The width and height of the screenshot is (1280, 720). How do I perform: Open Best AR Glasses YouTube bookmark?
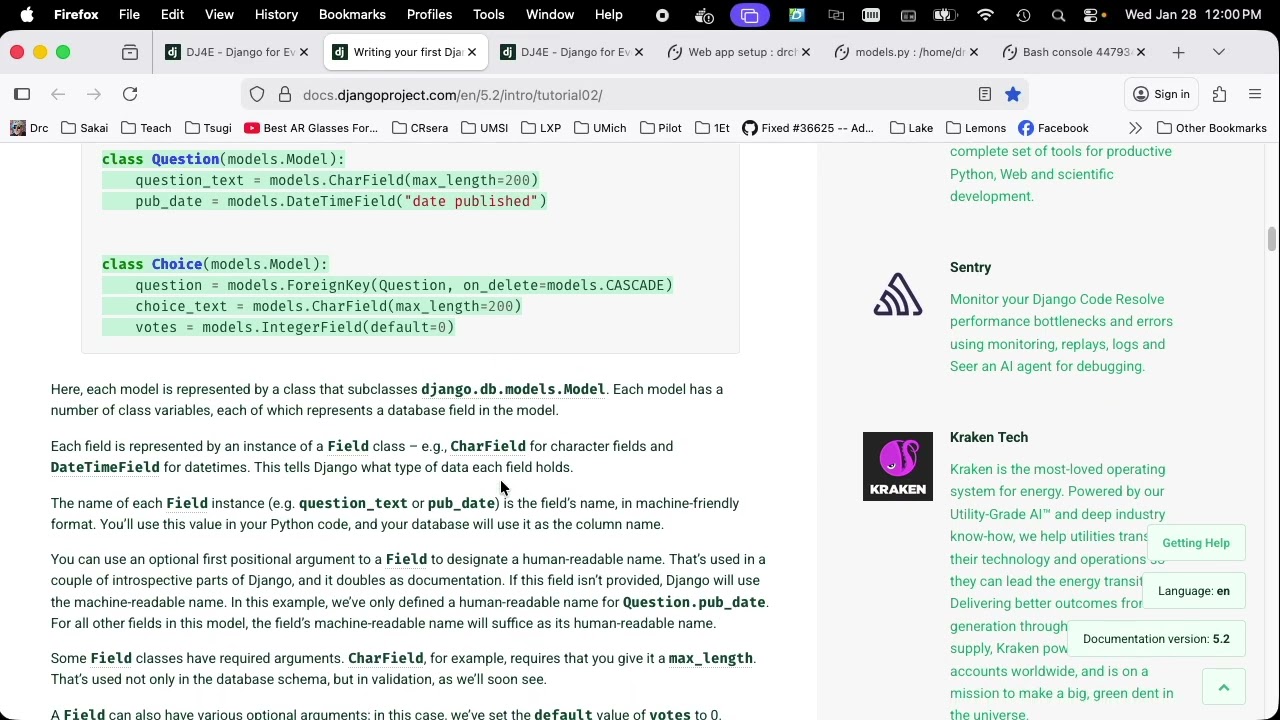click(x=311, y=128)
